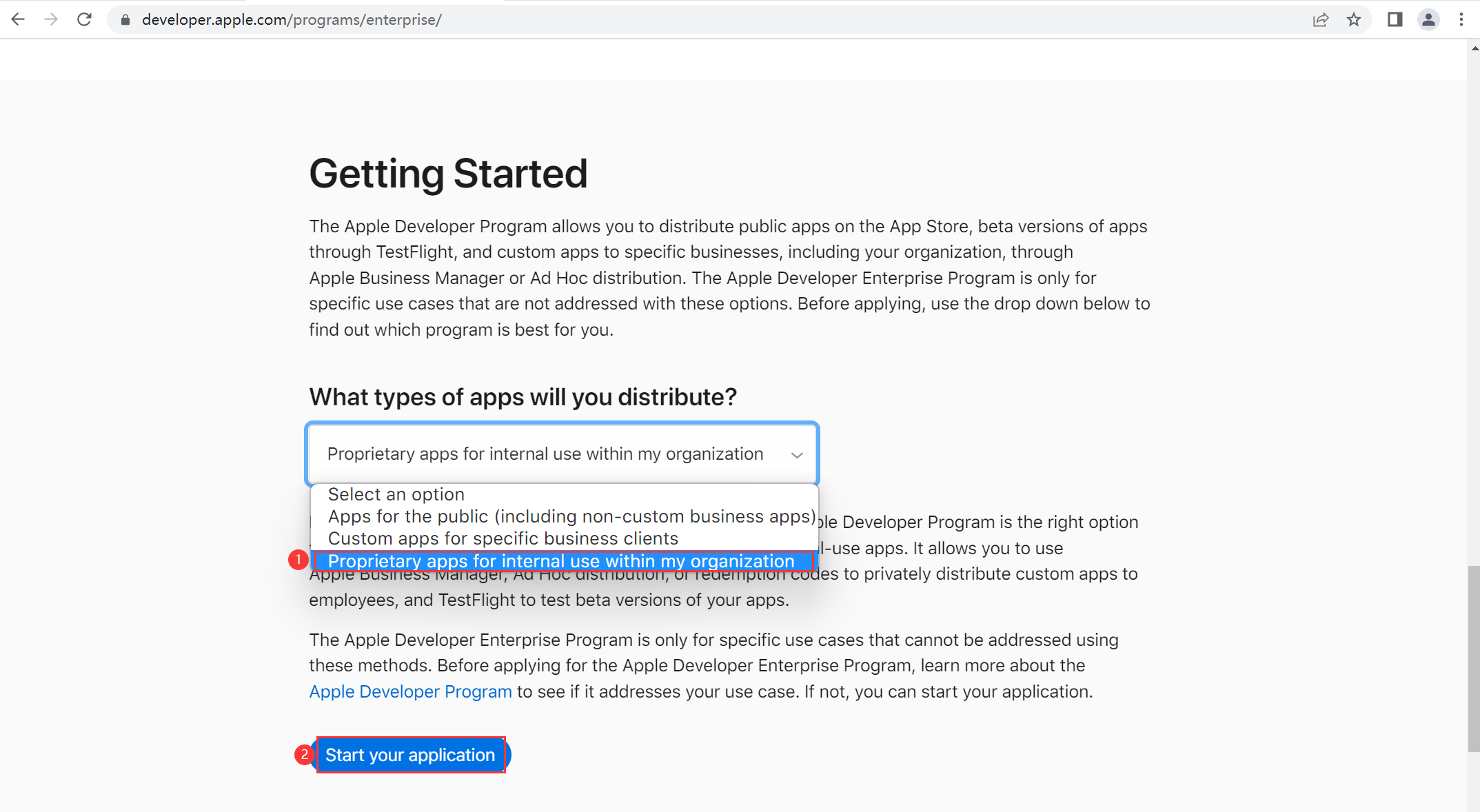The height and width of the screenshot is (812, 1480).
Task: Open Chrome's three-dot menu
Action: click(x=1462, y=19)
